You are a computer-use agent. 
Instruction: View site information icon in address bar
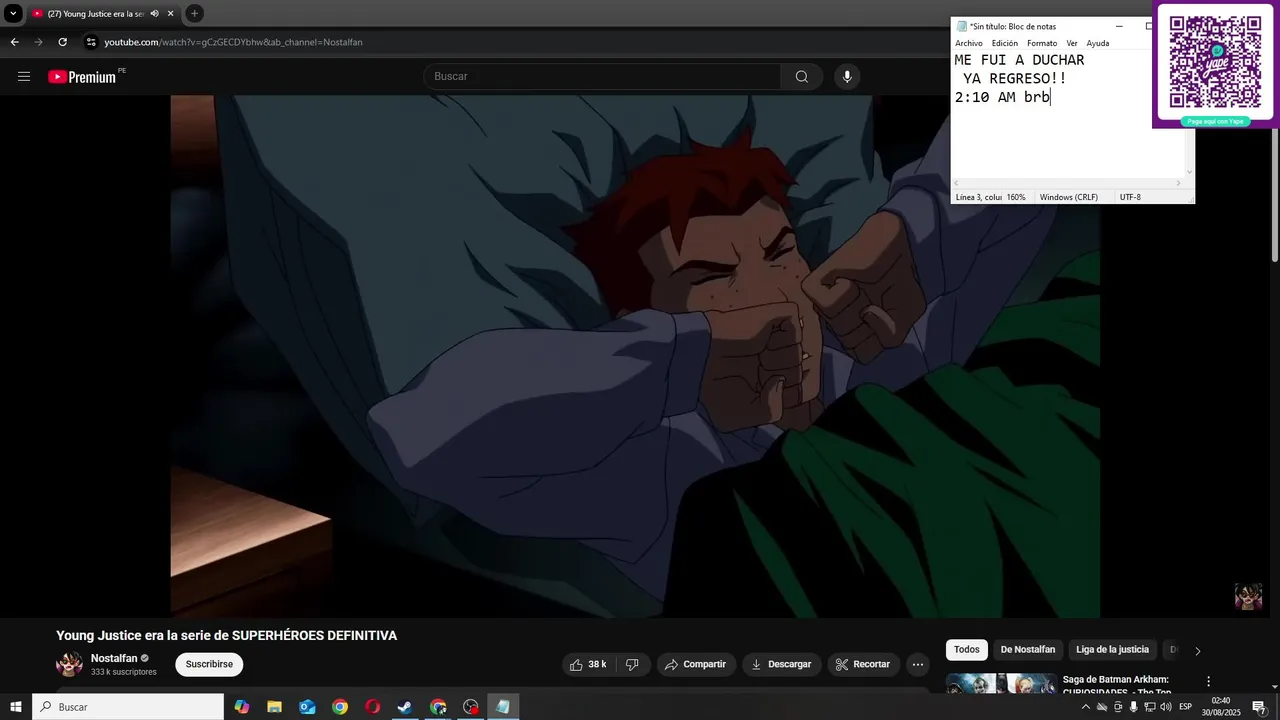coord(91,42)
